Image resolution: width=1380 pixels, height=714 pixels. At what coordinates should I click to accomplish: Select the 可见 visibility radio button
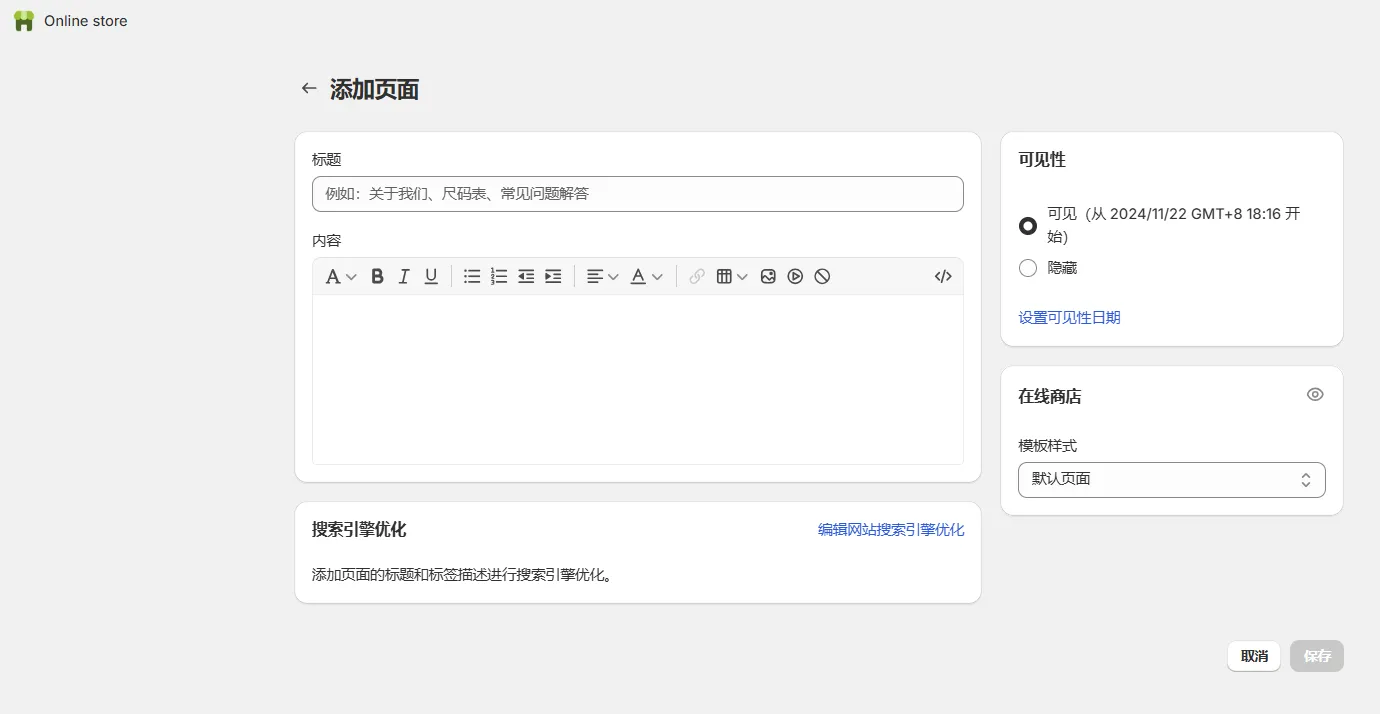pos(1027,225)
